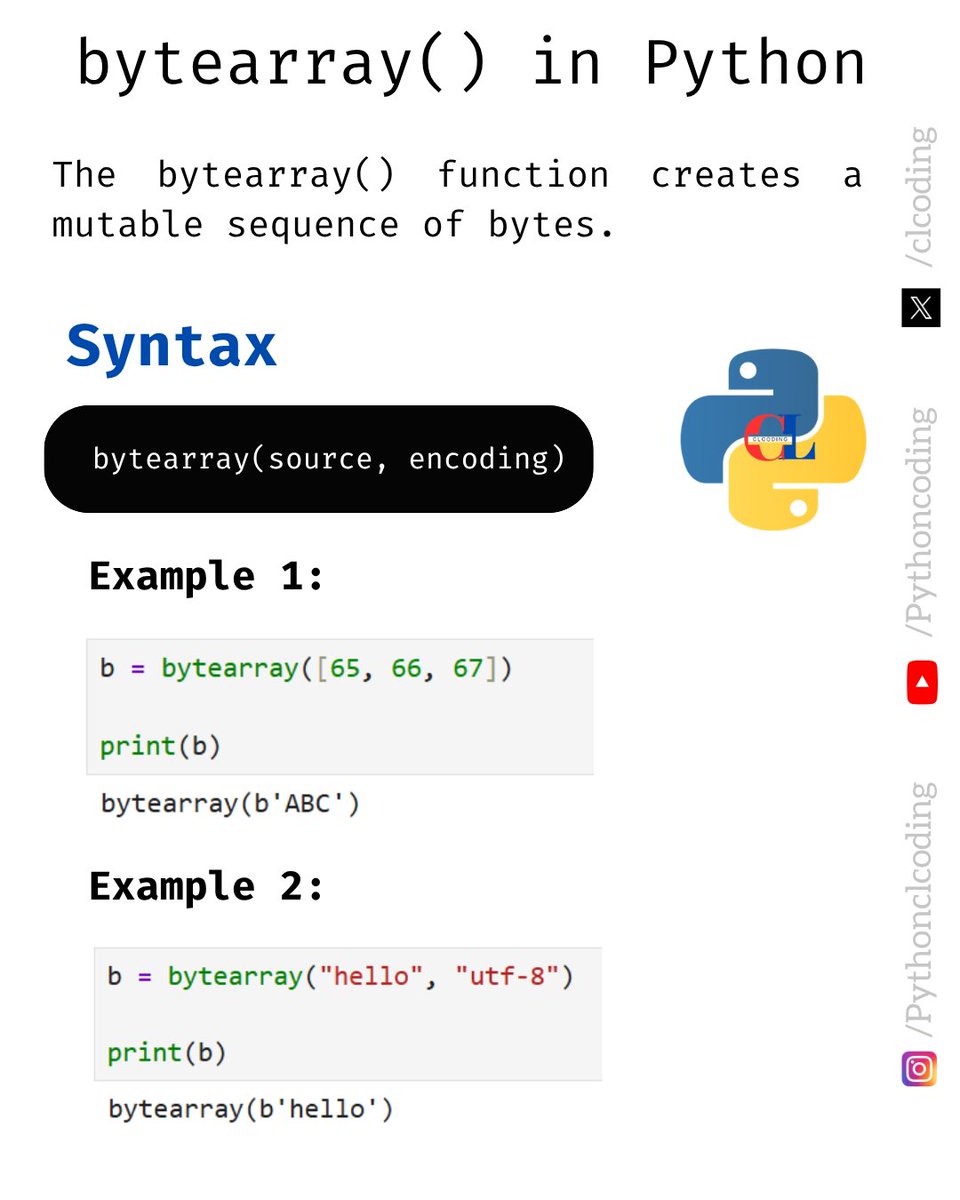Viewport: 960px width, 1200px height.
Task: Click code line "b = bytearray([65, 66, 67])"
Action: [x=306, y=668]
